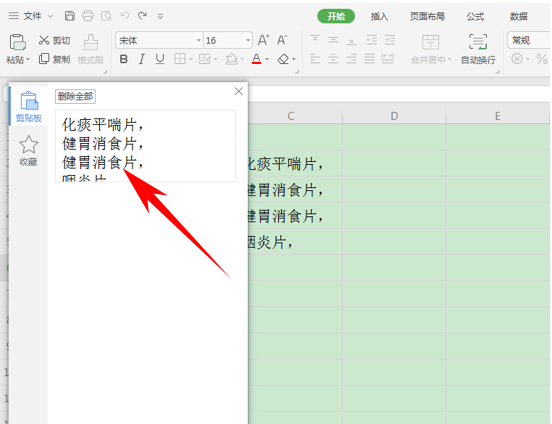
Task: Click the Paste (粘贴) clipboard icon
Action: 18,43
